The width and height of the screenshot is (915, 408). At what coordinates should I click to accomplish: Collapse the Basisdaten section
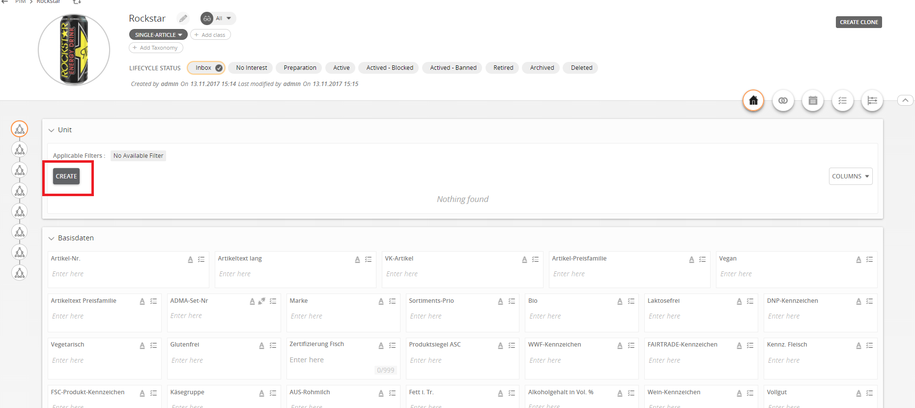tap(51, 238)
